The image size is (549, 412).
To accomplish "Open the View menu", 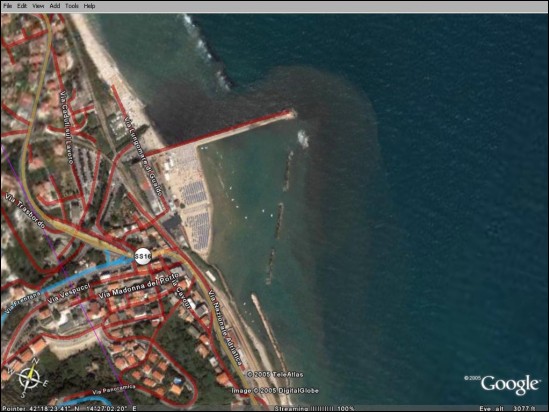I will click(x=38, y=6).
